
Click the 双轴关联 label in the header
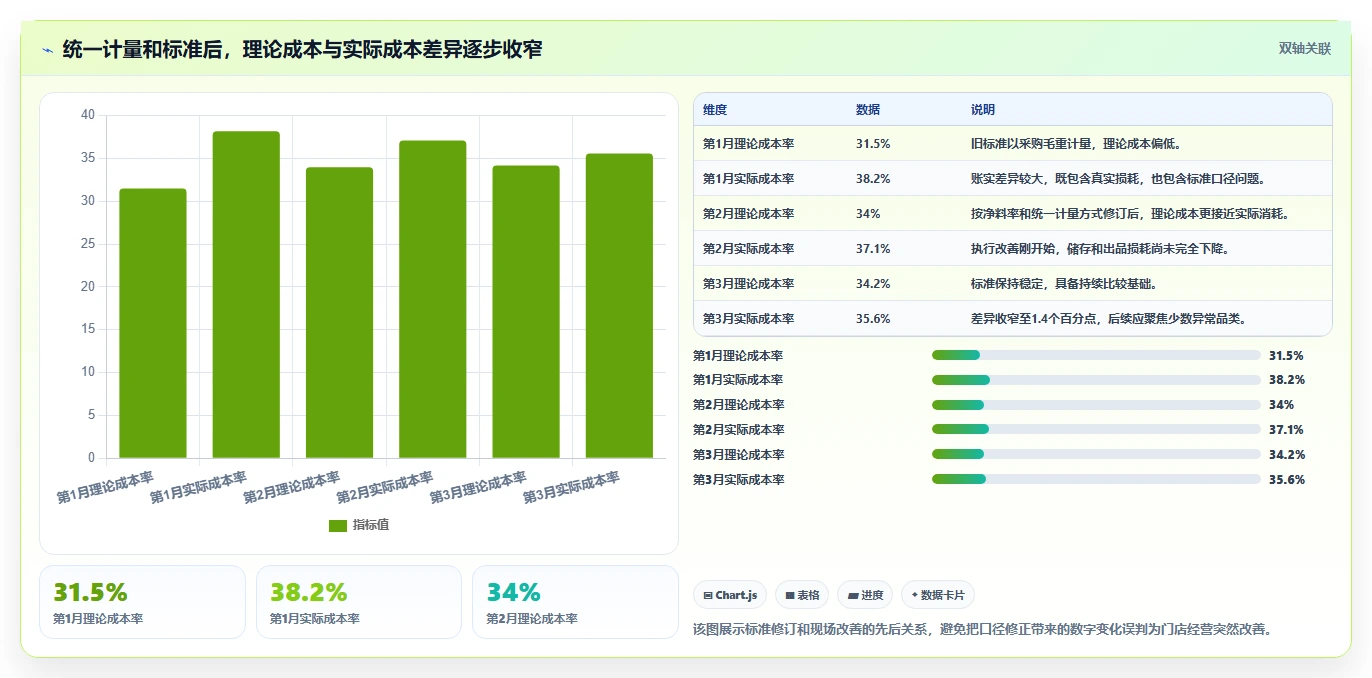pos(1305,48)
